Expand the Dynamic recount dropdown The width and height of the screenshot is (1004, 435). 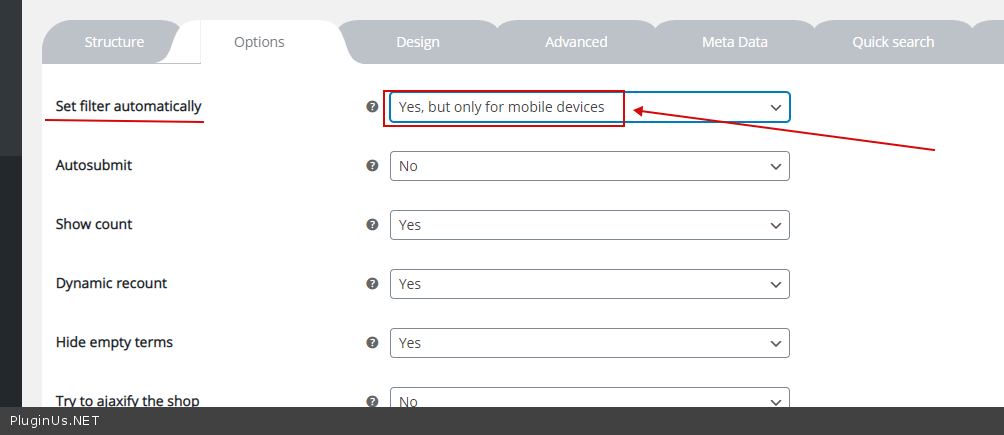coord(589,284)
